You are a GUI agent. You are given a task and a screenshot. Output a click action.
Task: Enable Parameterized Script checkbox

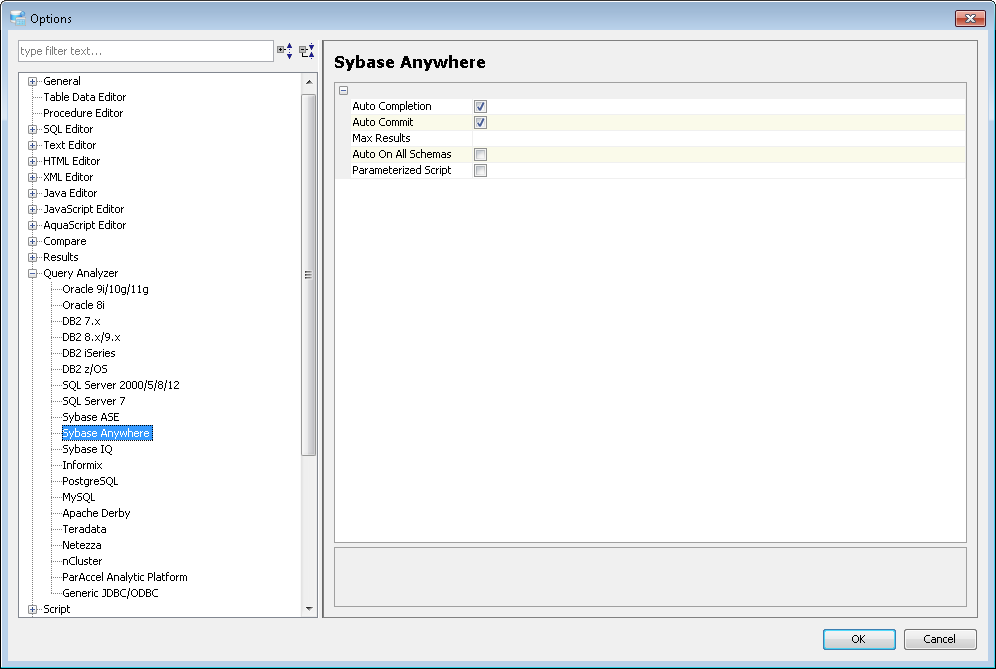(480, 170)
